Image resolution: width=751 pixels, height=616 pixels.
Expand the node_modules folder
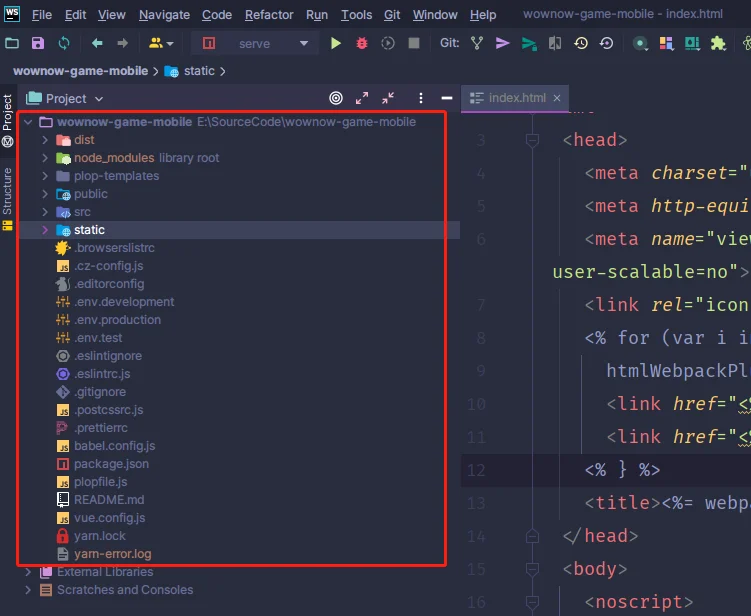pyautogui.click(x=45, y=158)
